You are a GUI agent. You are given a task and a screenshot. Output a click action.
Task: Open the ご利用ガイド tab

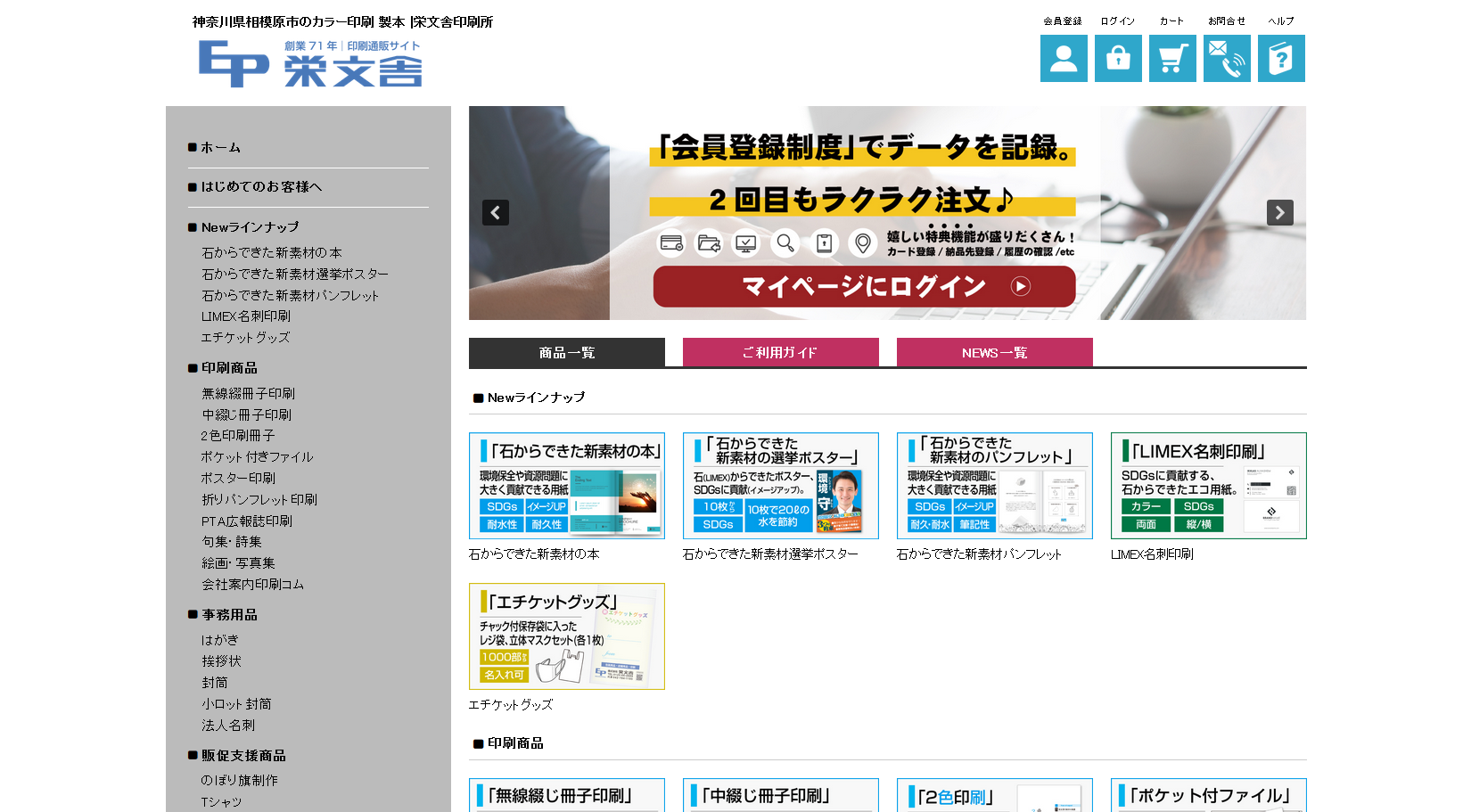(780, 353)
